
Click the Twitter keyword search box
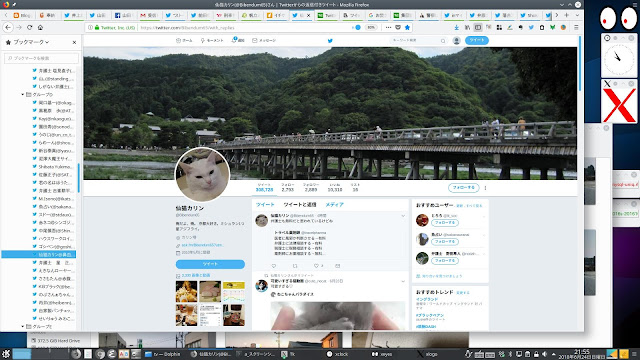pyautogui.click(x=418, y=40)
